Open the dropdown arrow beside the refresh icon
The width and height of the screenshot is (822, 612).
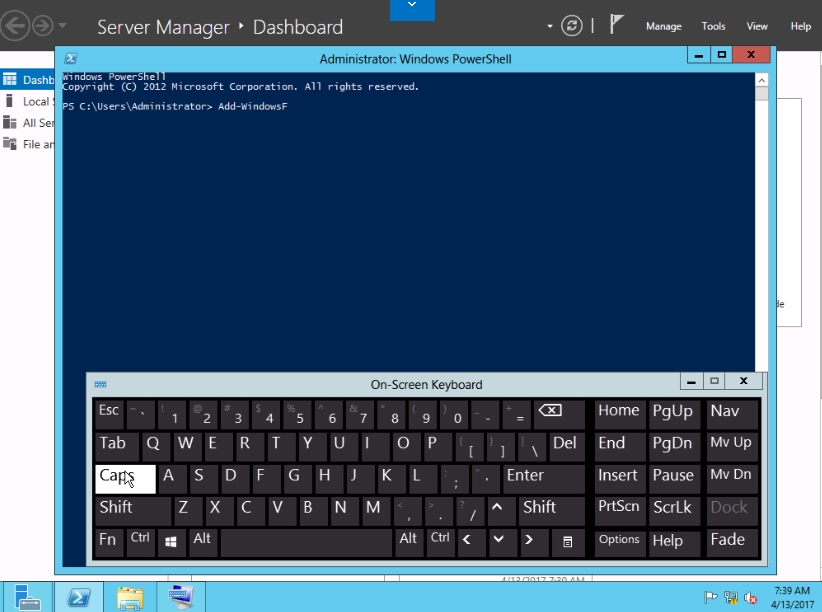[x=550, y=26]
